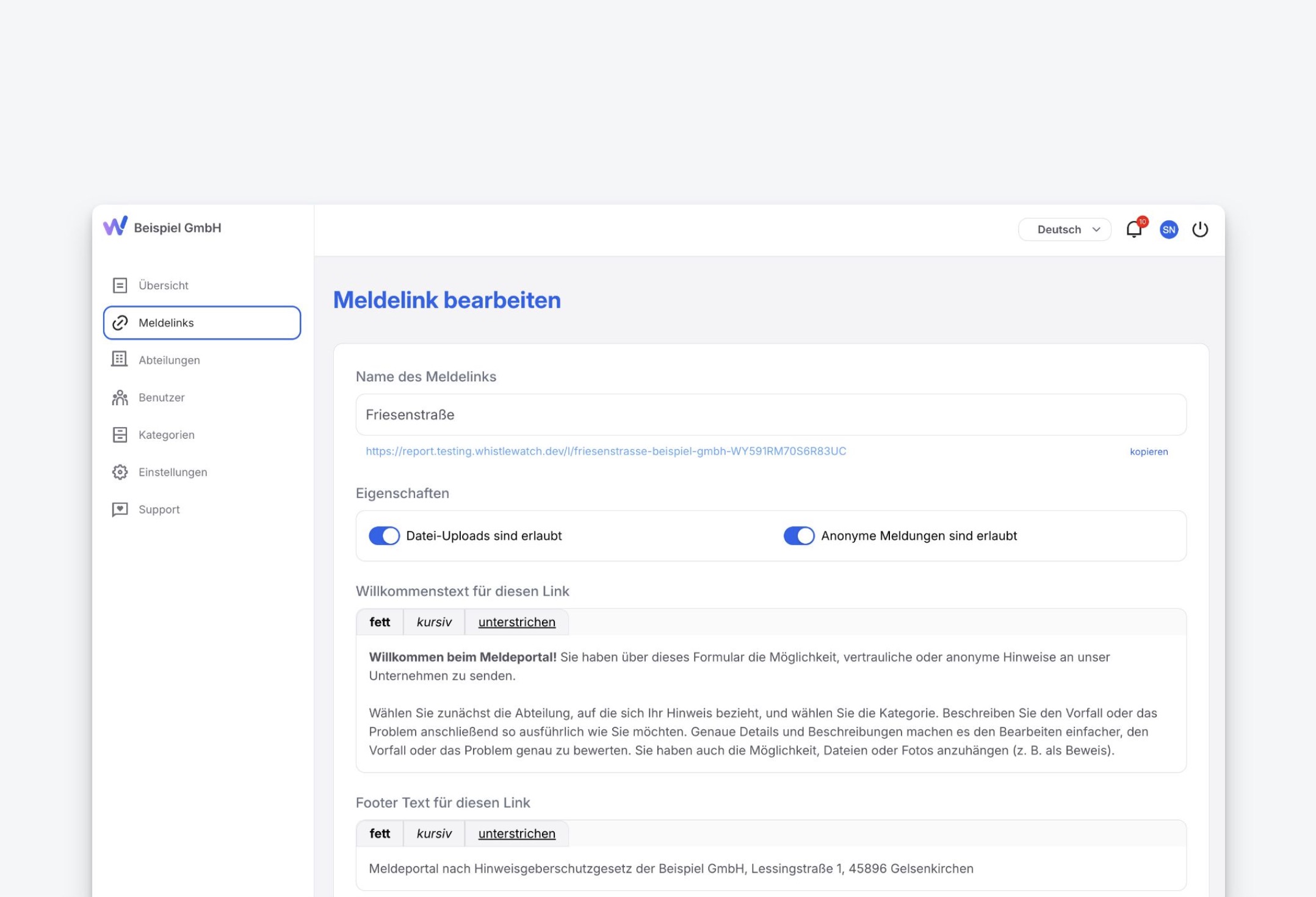Click fett in the Willkommenstext toolbar
The image size is (1316, 897).
380,622
